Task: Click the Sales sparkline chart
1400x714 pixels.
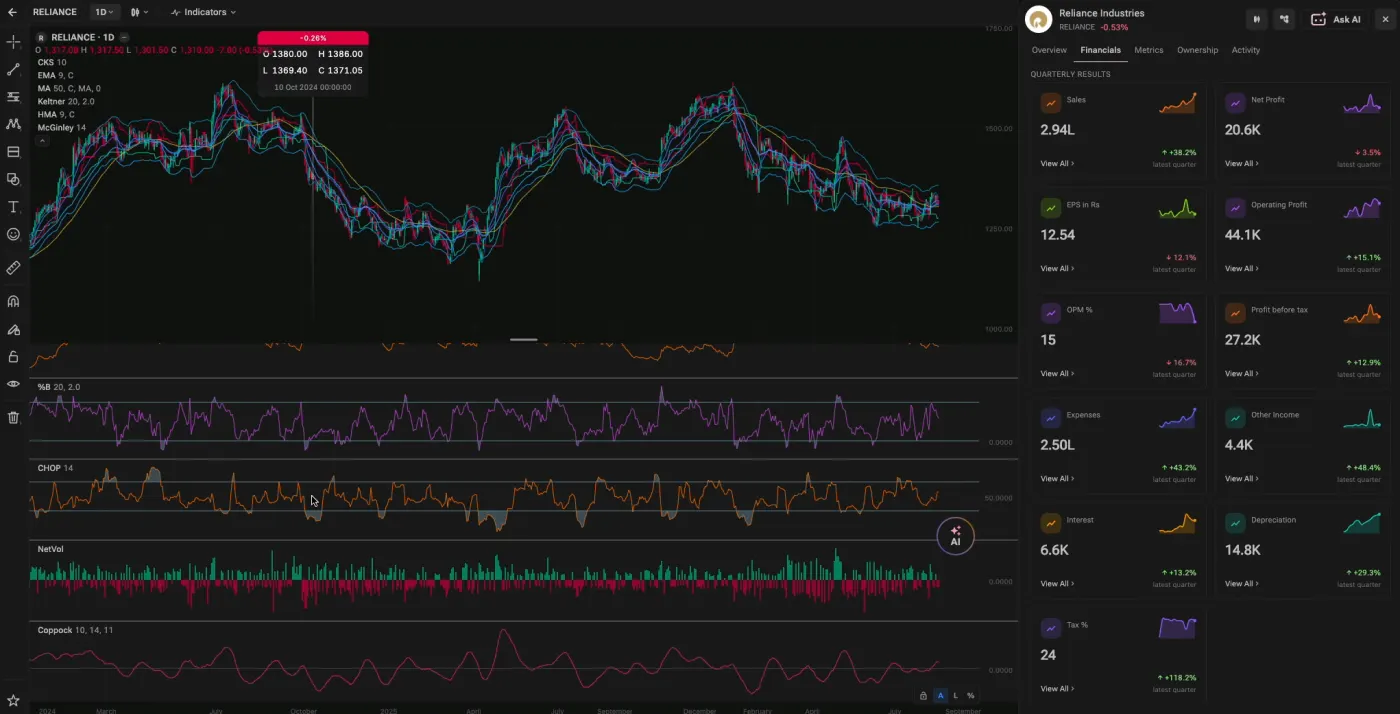Action: pyautogui.click(x=1177, y=103)
